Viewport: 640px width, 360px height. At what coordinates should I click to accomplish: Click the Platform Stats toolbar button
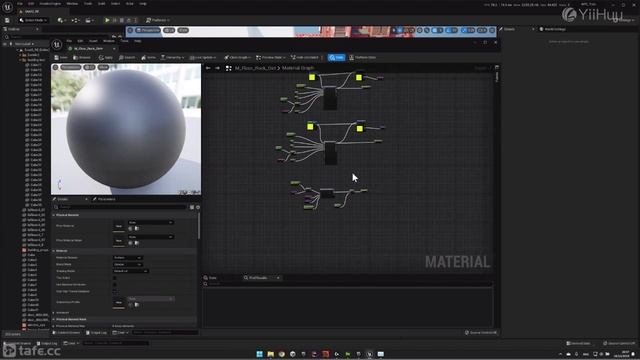pos(362,58)
